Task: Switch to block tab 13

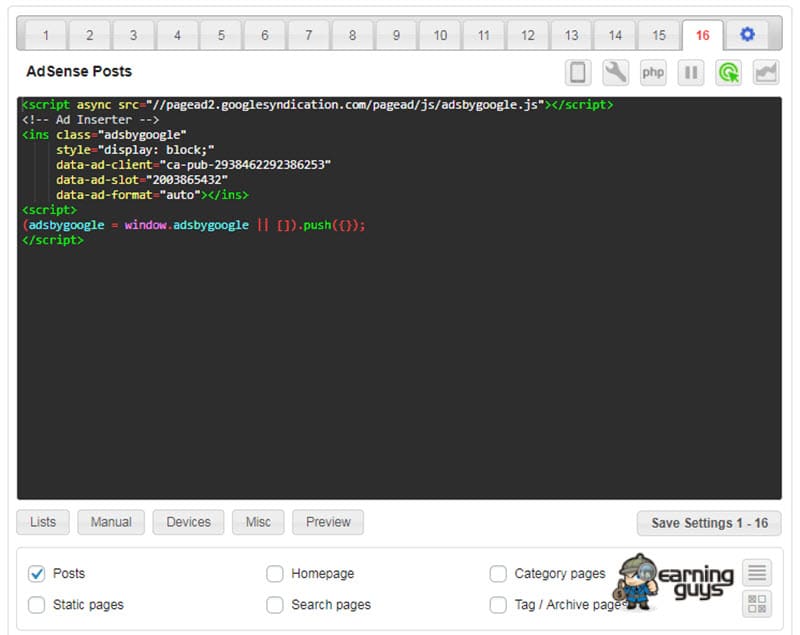Action: click(x=571, y=35)
